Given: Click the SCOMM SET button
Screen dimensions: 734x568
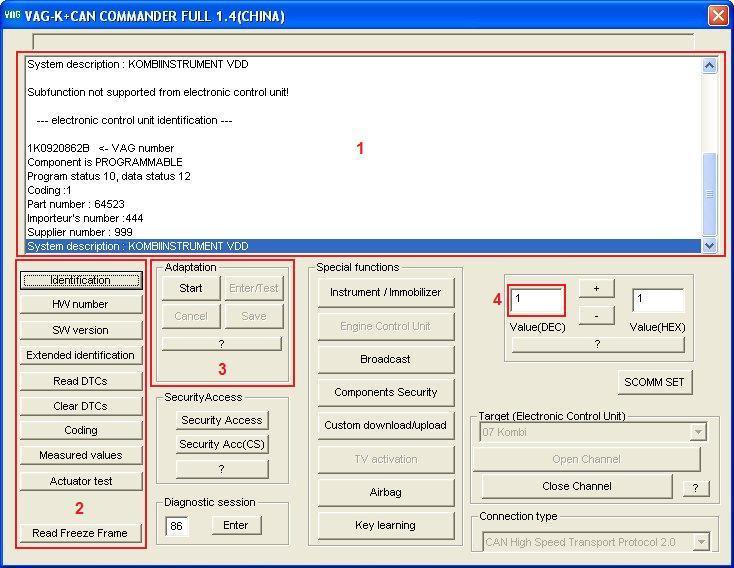Looking at the screenshot, I should coord(654,383).
